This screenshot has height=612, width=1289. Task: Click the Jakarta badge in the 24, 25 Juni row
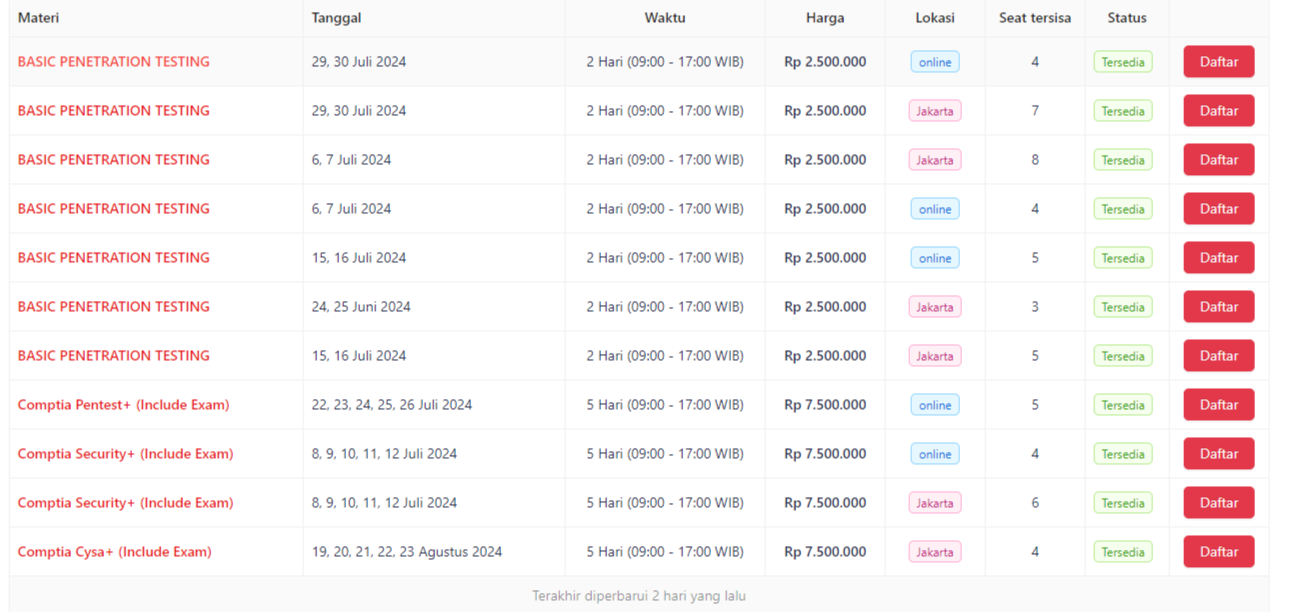(935, 307)
